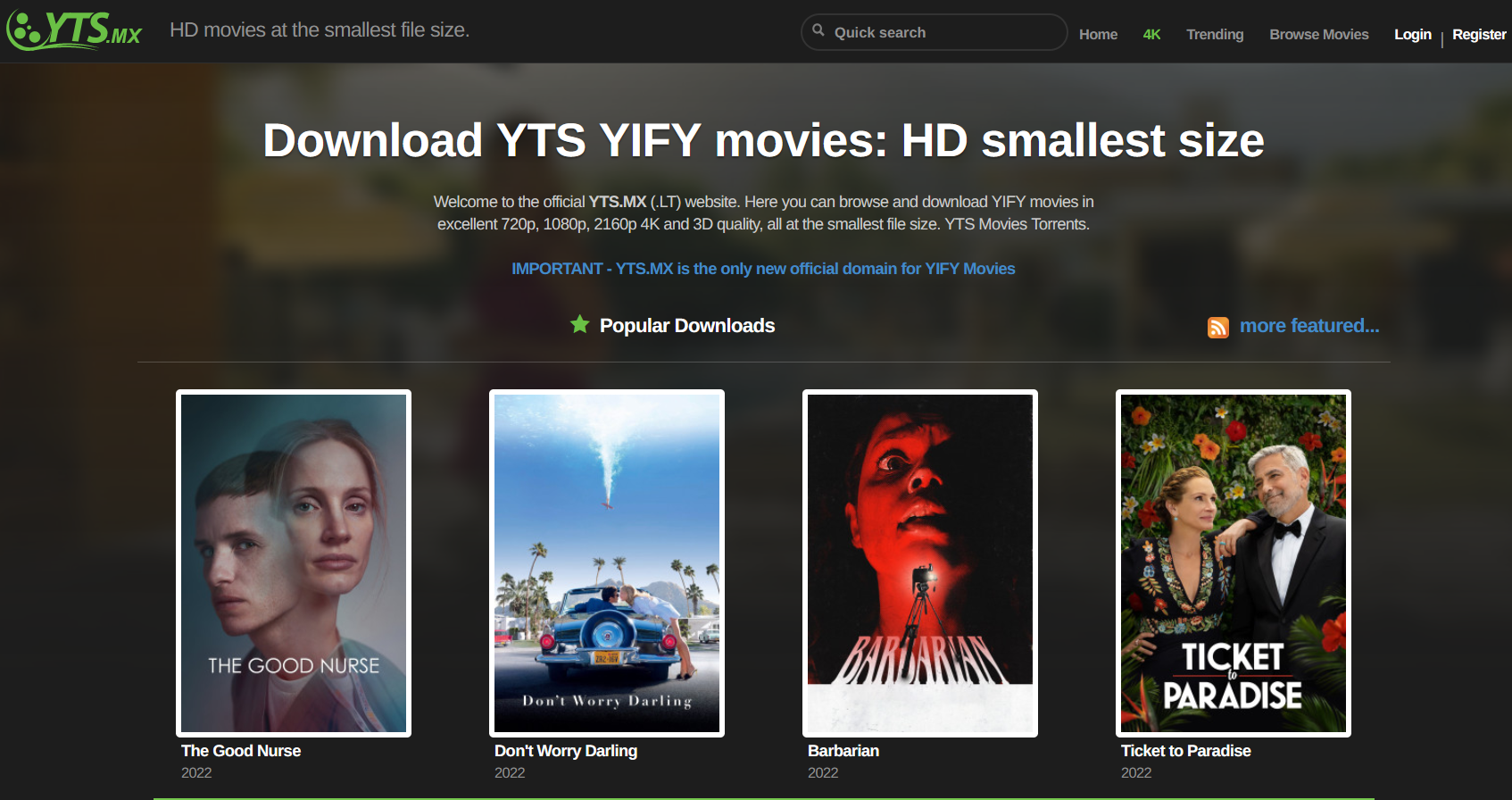This screenshot has height=800, width=1512.
Task: Open the IMPORTANT official domain notice link
Action: (x=763, y=269)
